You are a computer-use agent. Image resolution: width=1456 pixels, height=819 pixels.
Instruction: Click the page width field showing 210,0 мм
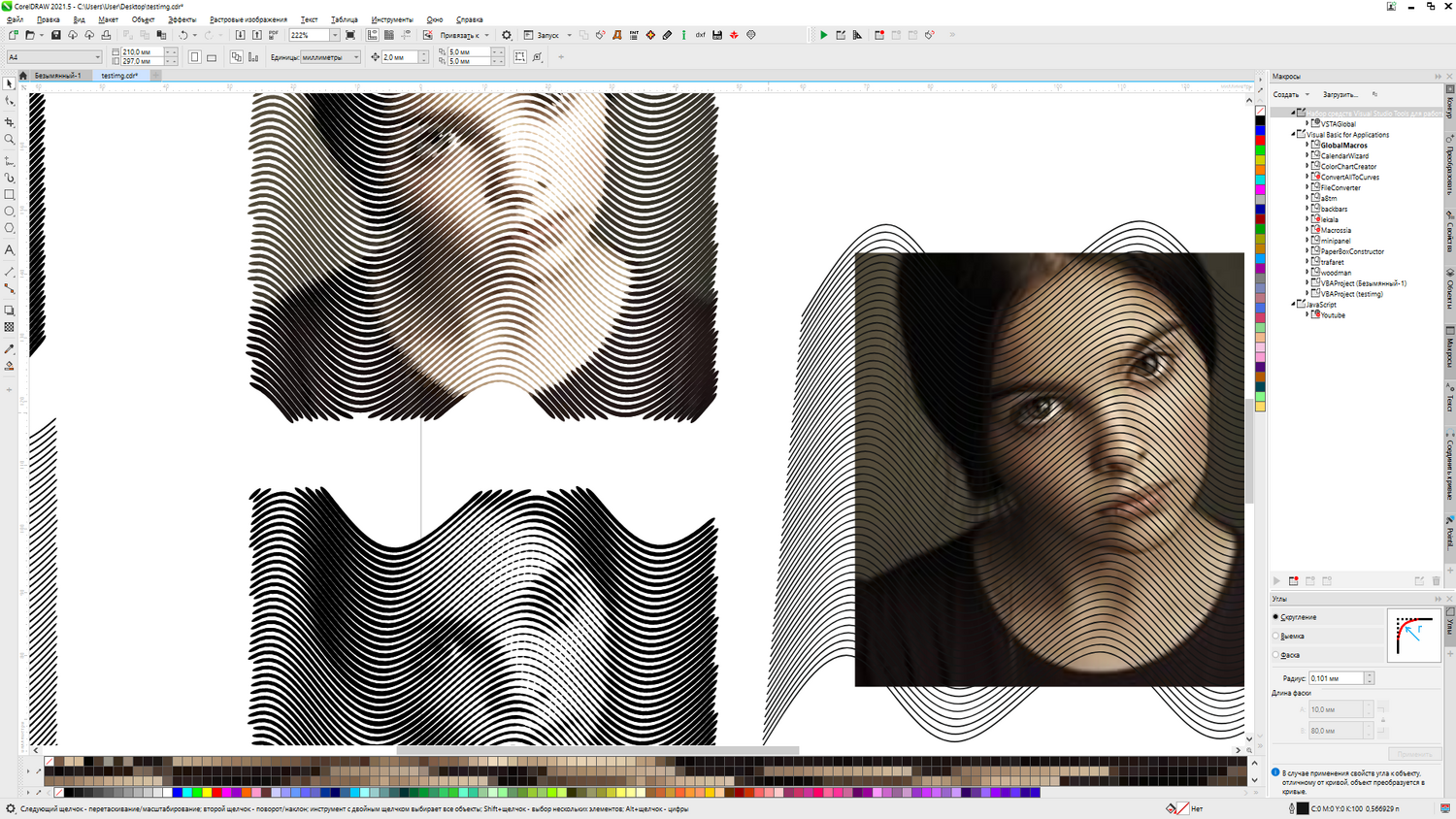click(142, 52)
